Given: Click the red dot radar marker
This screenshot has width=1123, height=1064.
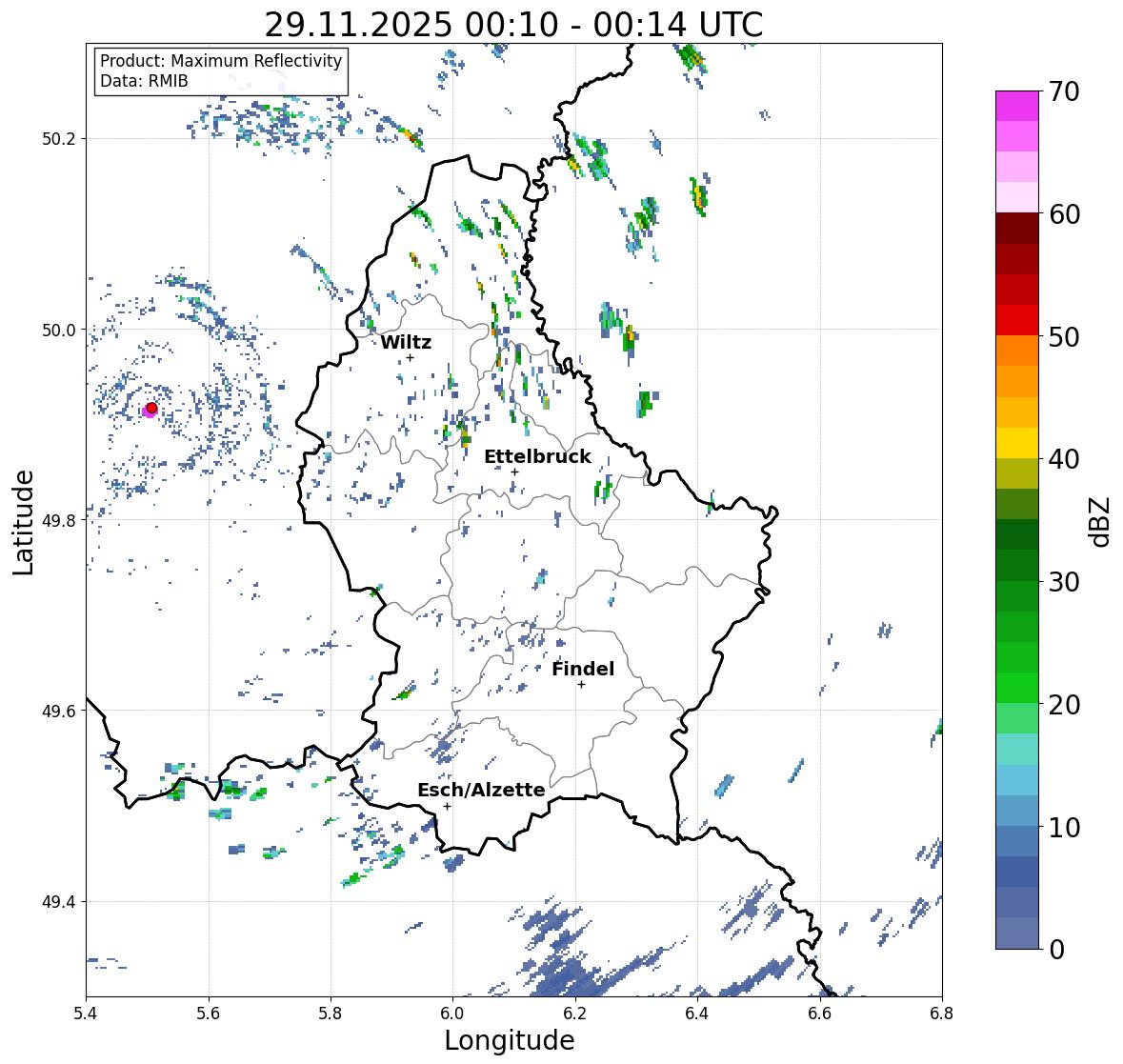Looking at the screenshot, I should click(151, 408).
